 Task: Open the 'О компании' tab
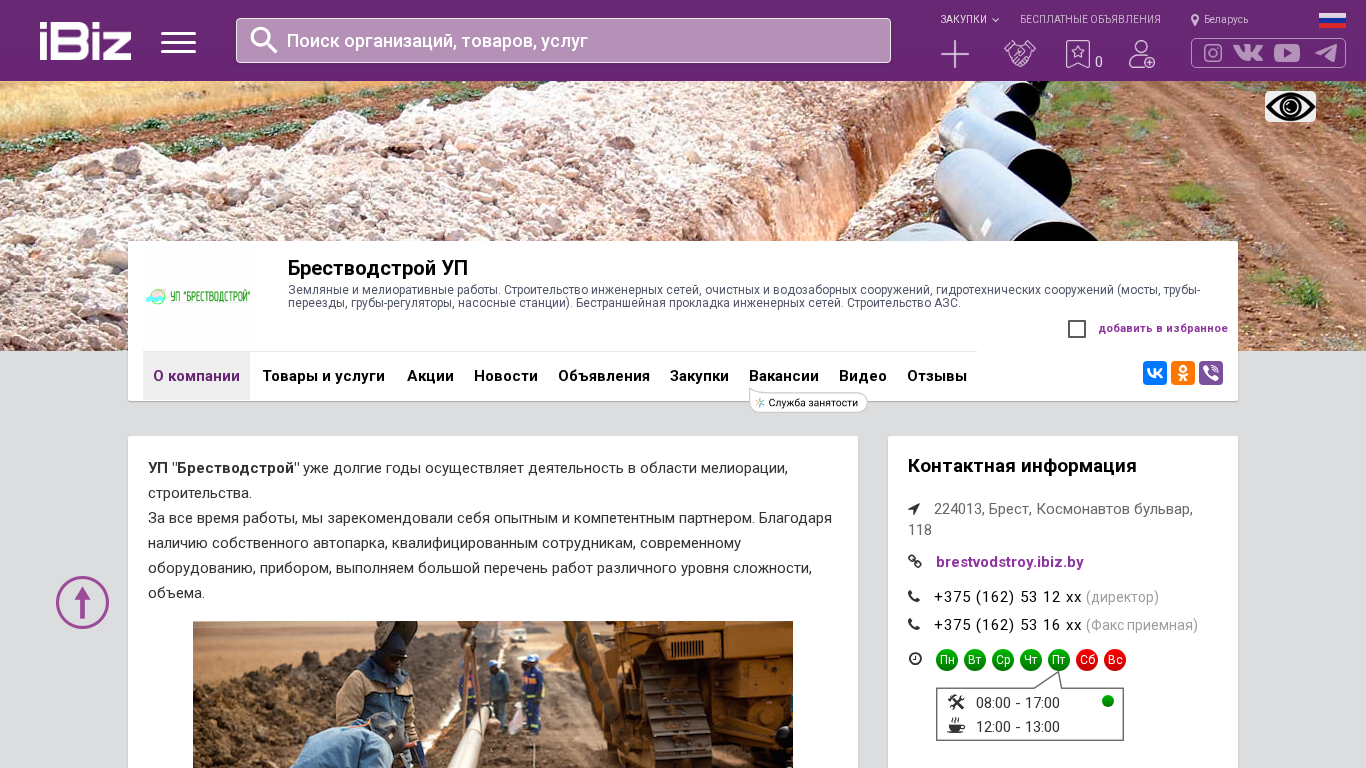tap(196, 376)
